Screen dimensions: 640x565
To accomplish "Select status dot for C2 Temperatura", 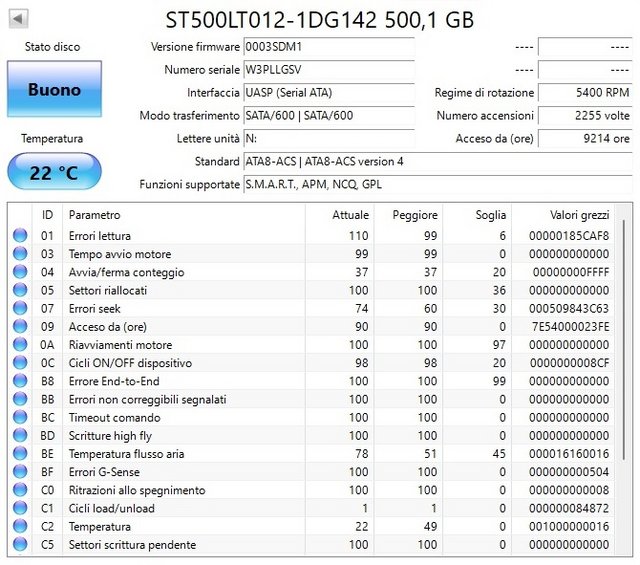I will [20, 526].
